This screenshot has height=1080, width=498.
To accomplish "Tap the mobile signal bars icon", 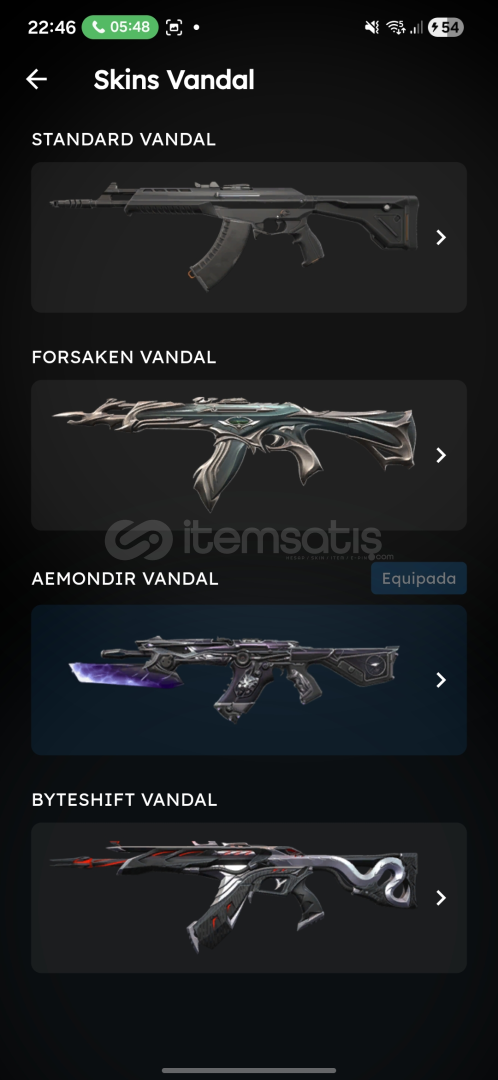I will 416,28.
